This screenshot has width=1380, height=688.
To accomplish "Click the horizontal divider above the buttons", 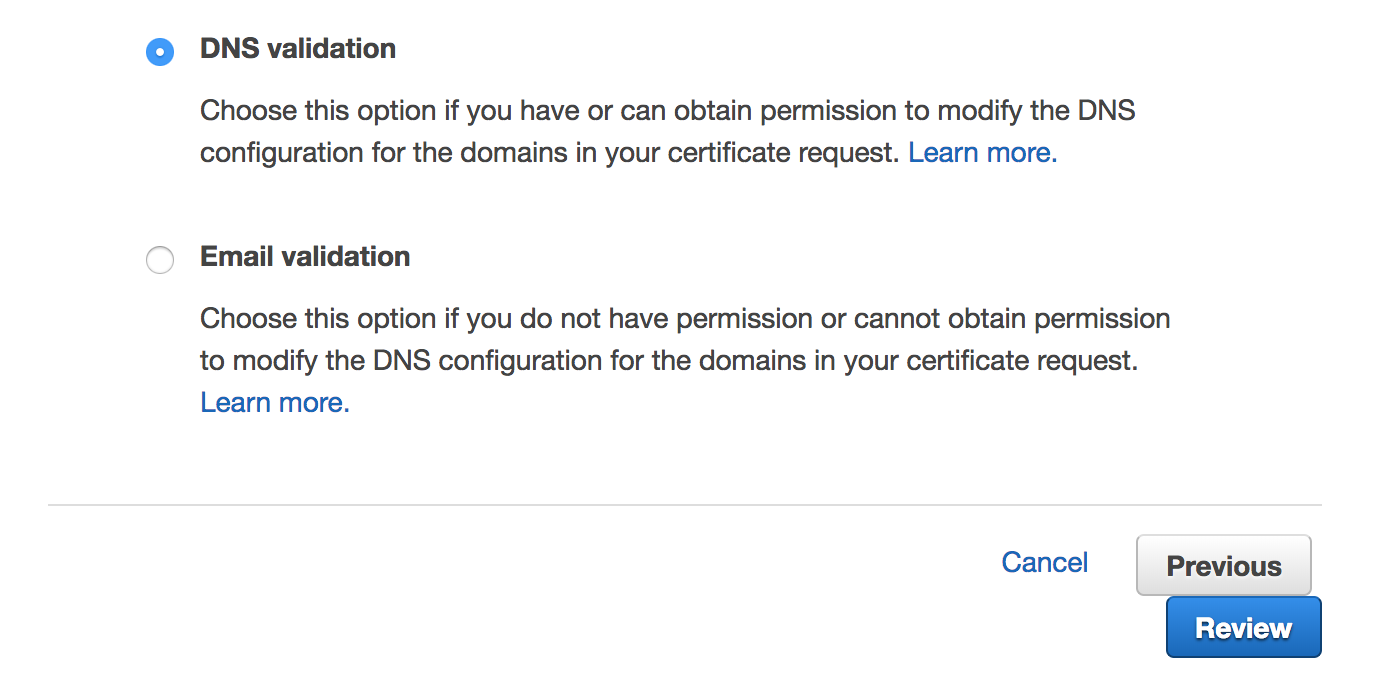I will [684, 505].
